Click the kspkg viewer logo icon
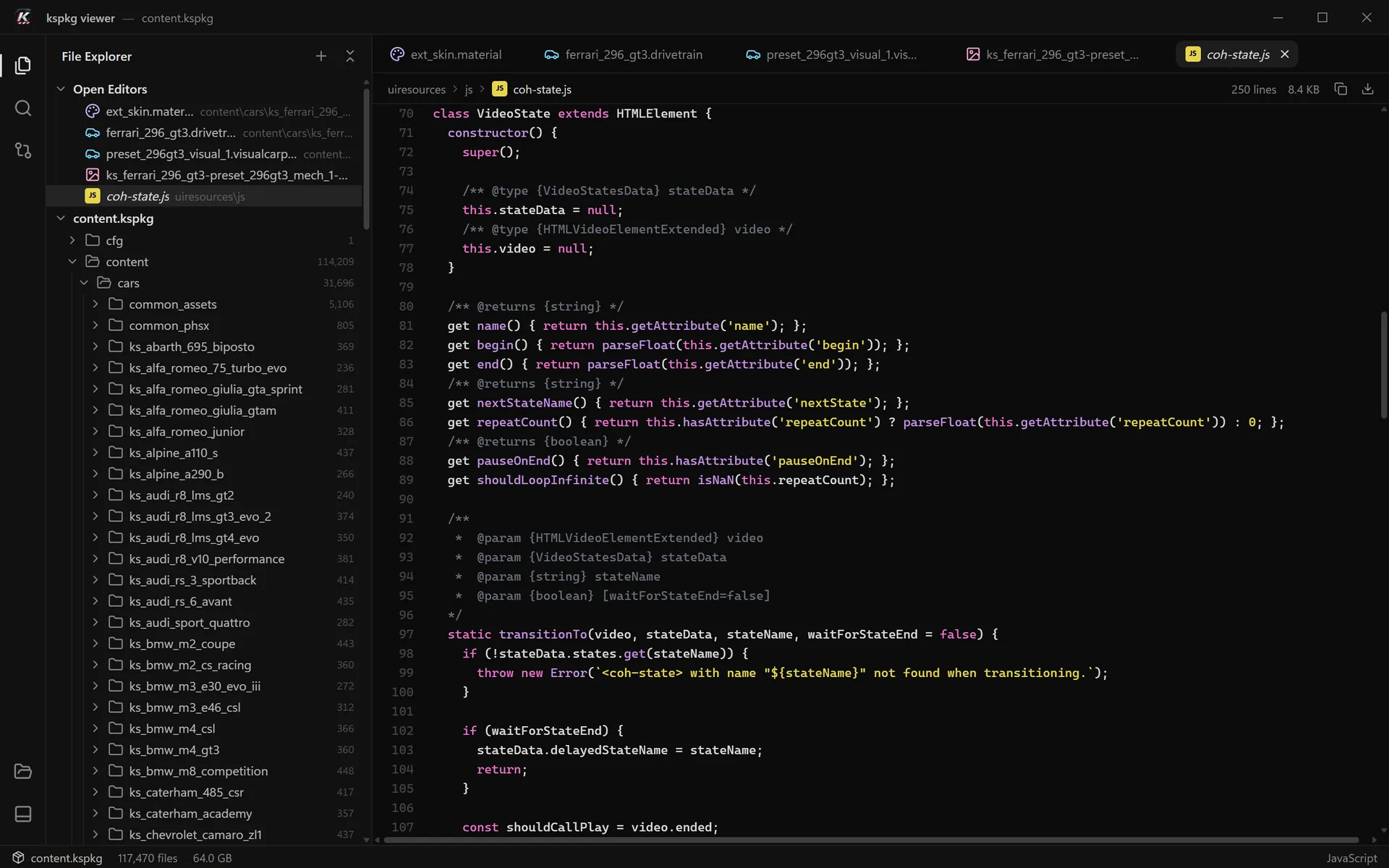Screen dimensions: 1389x868 pyautogui.click(x=23, y=17)
